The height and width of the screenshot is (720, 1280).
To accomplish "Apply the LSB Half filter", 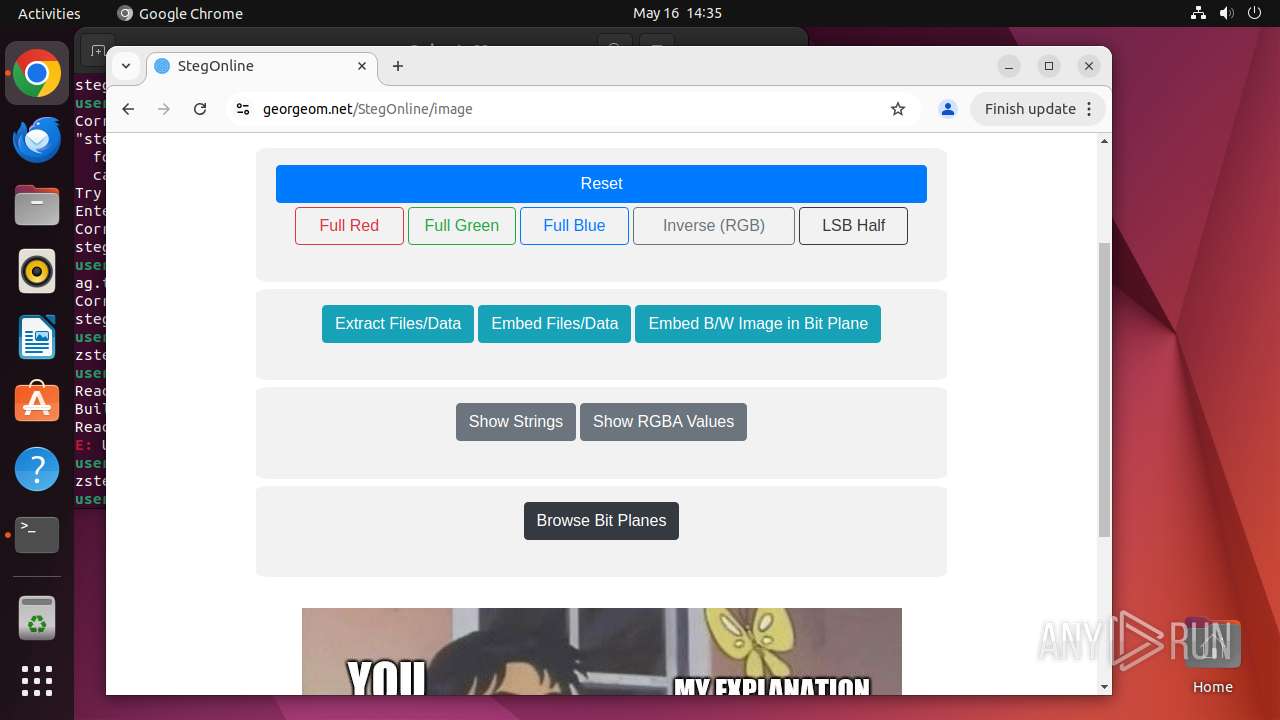I will coord(853,226).
